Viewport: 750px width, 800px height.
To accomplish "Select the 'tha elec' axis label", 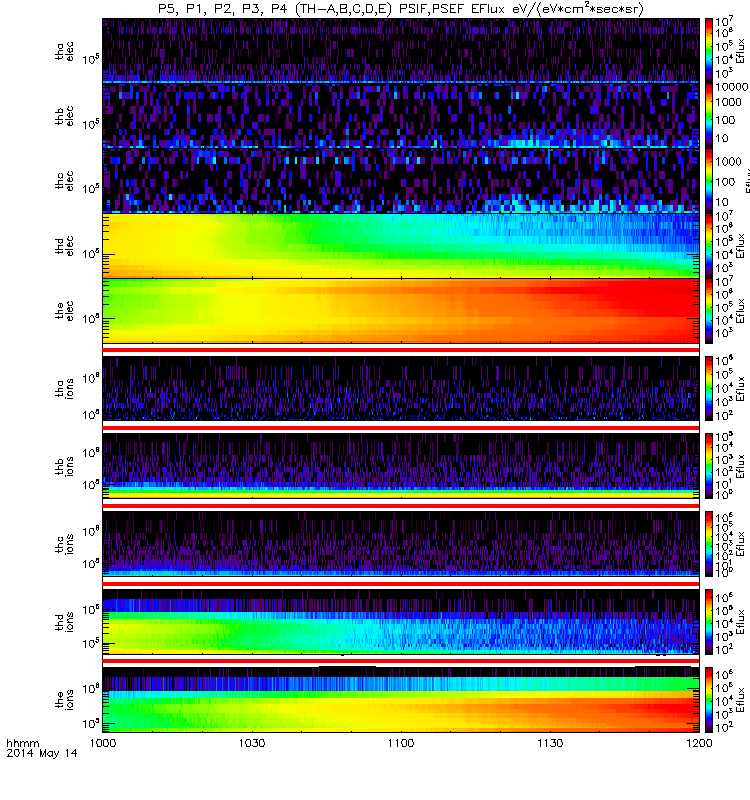I will tap(64, 51).
